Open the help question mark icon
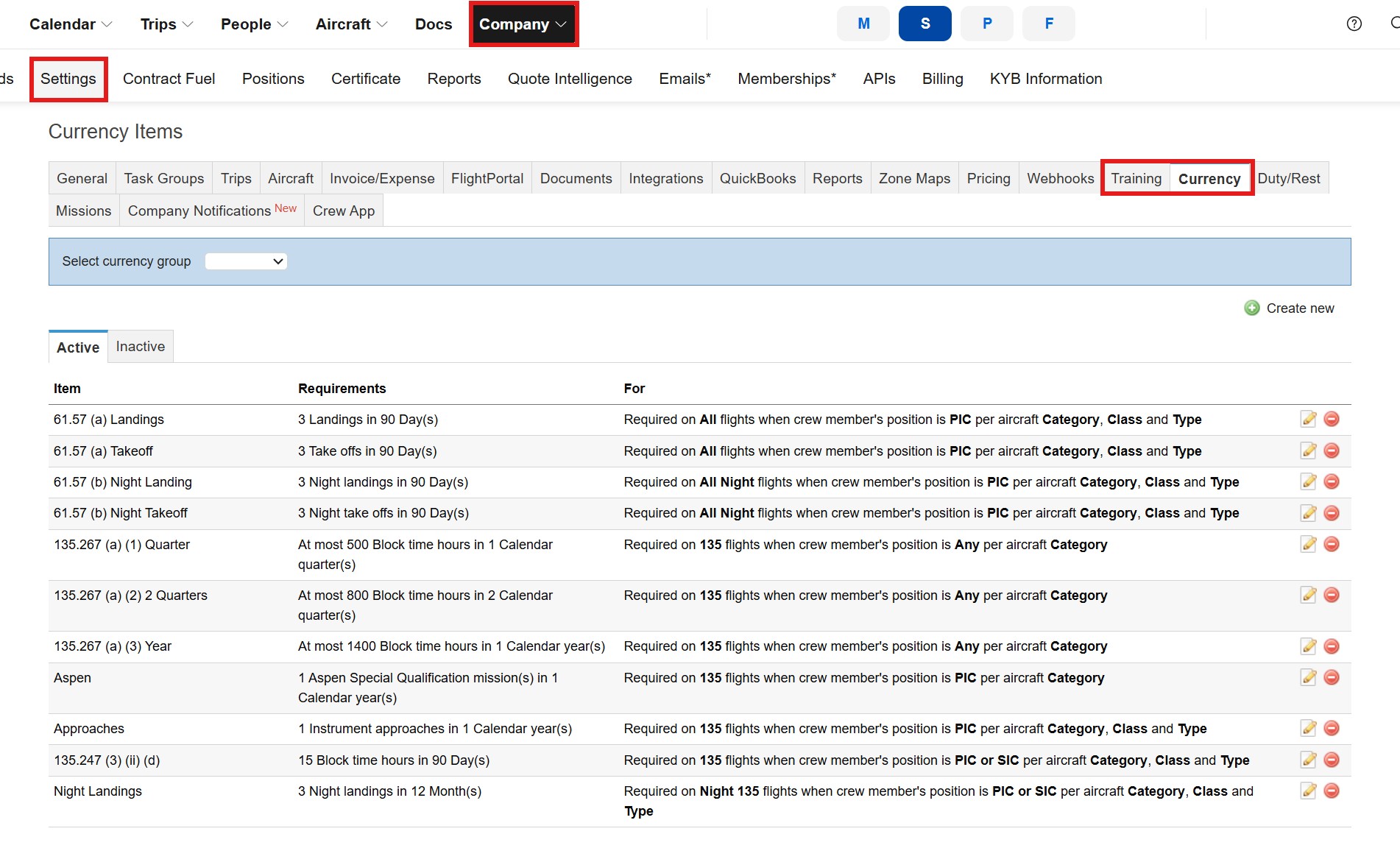The image size is (1400, 848). pyautogui.click(x=1354, y=24)
